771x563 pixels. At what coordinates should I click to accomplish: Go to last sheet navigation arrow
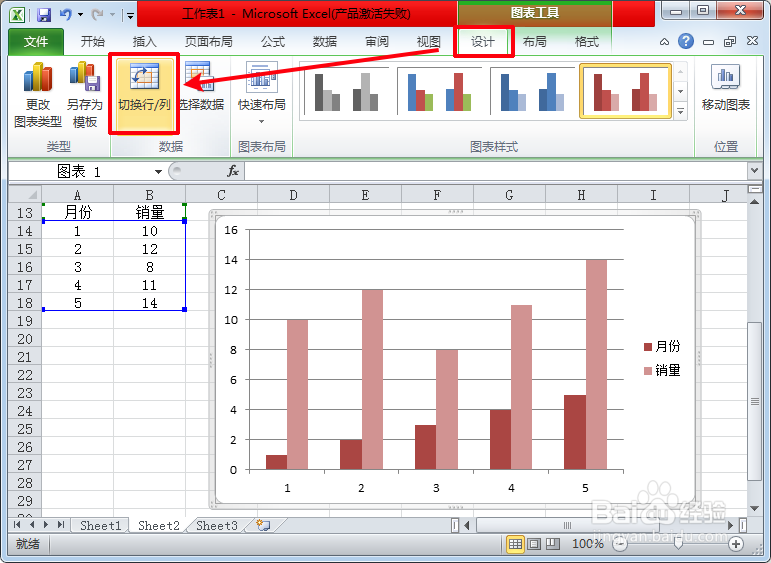point(60,525)
